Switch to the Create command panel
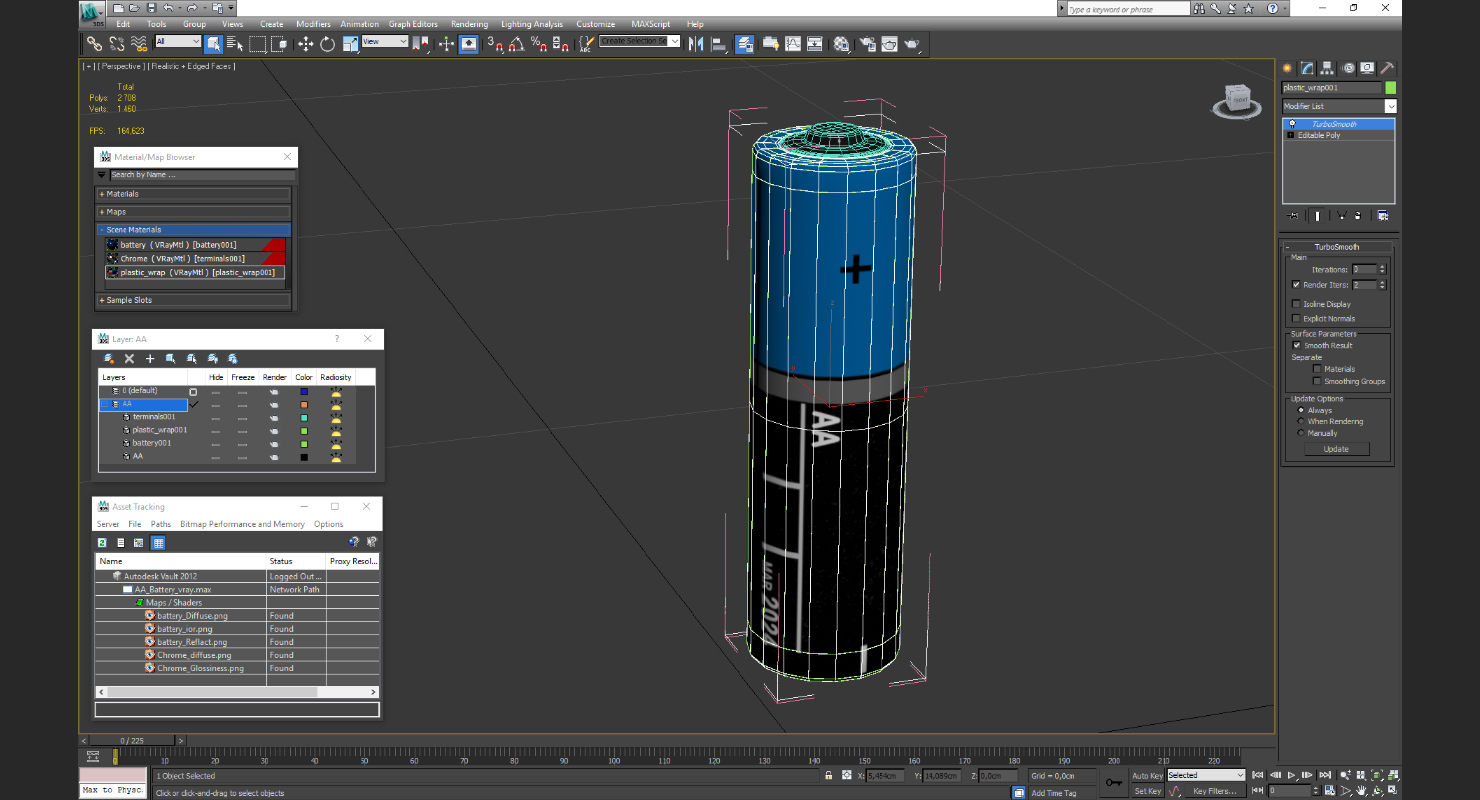The image size is (1480, 800). tap(1289, 68)
